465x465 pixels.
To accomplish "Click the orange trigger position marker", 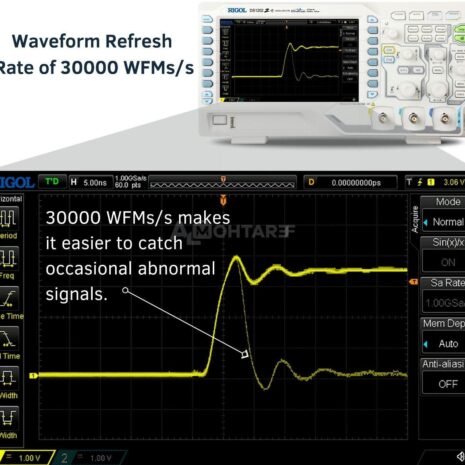I will coord(223,201).
